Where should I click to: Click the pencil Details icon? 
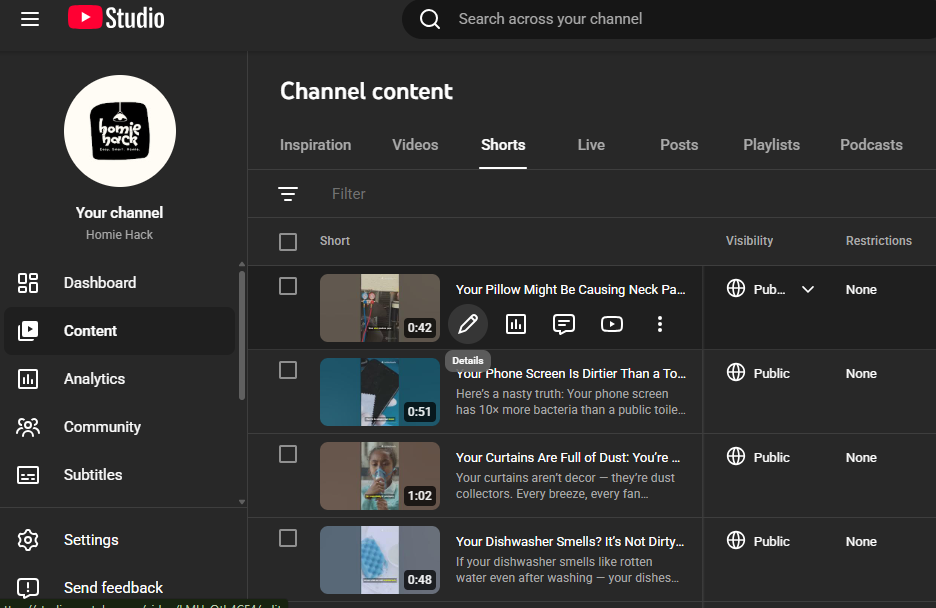coord(468,324)
